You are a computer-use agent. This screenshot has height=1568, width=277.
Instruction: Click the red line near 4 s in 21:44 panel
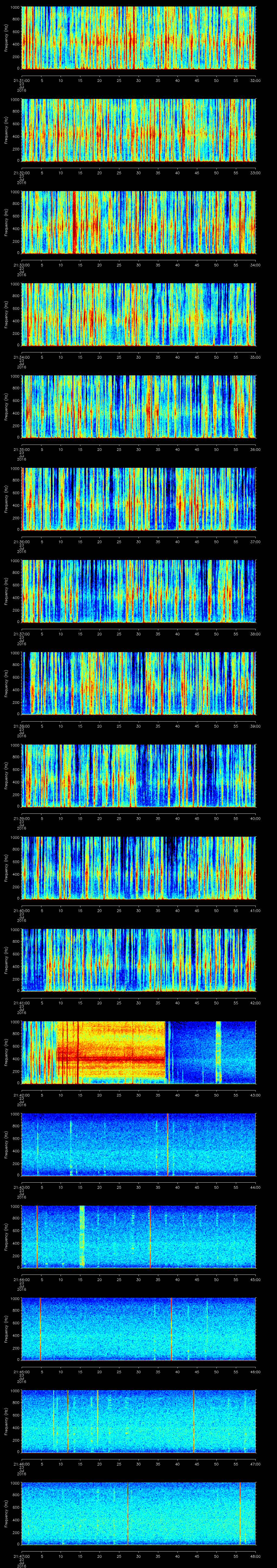pos(37,1237)
